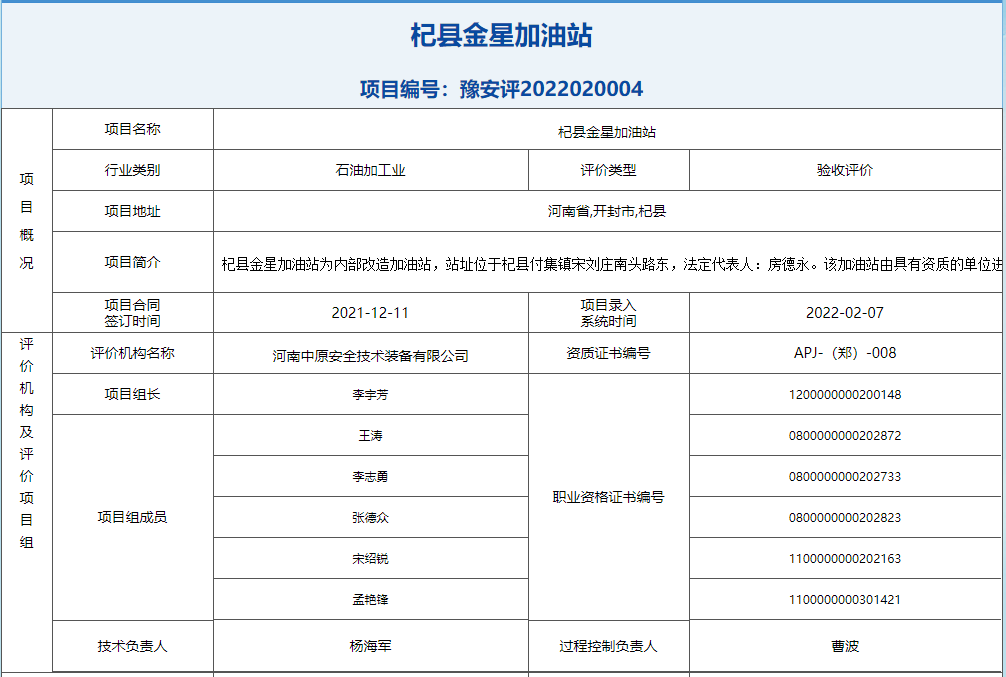Click the title 杞县金星加油站 heading

click(x=501, y=35)
